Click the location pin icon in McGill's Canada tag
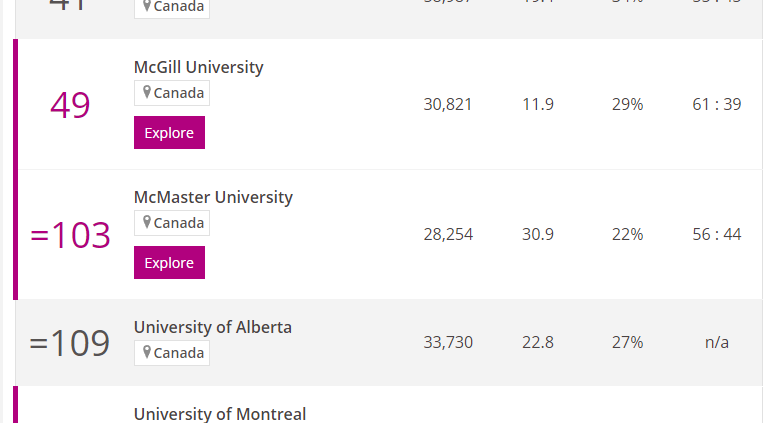Viewport: 769px width, 423px height. coord(146,92)
